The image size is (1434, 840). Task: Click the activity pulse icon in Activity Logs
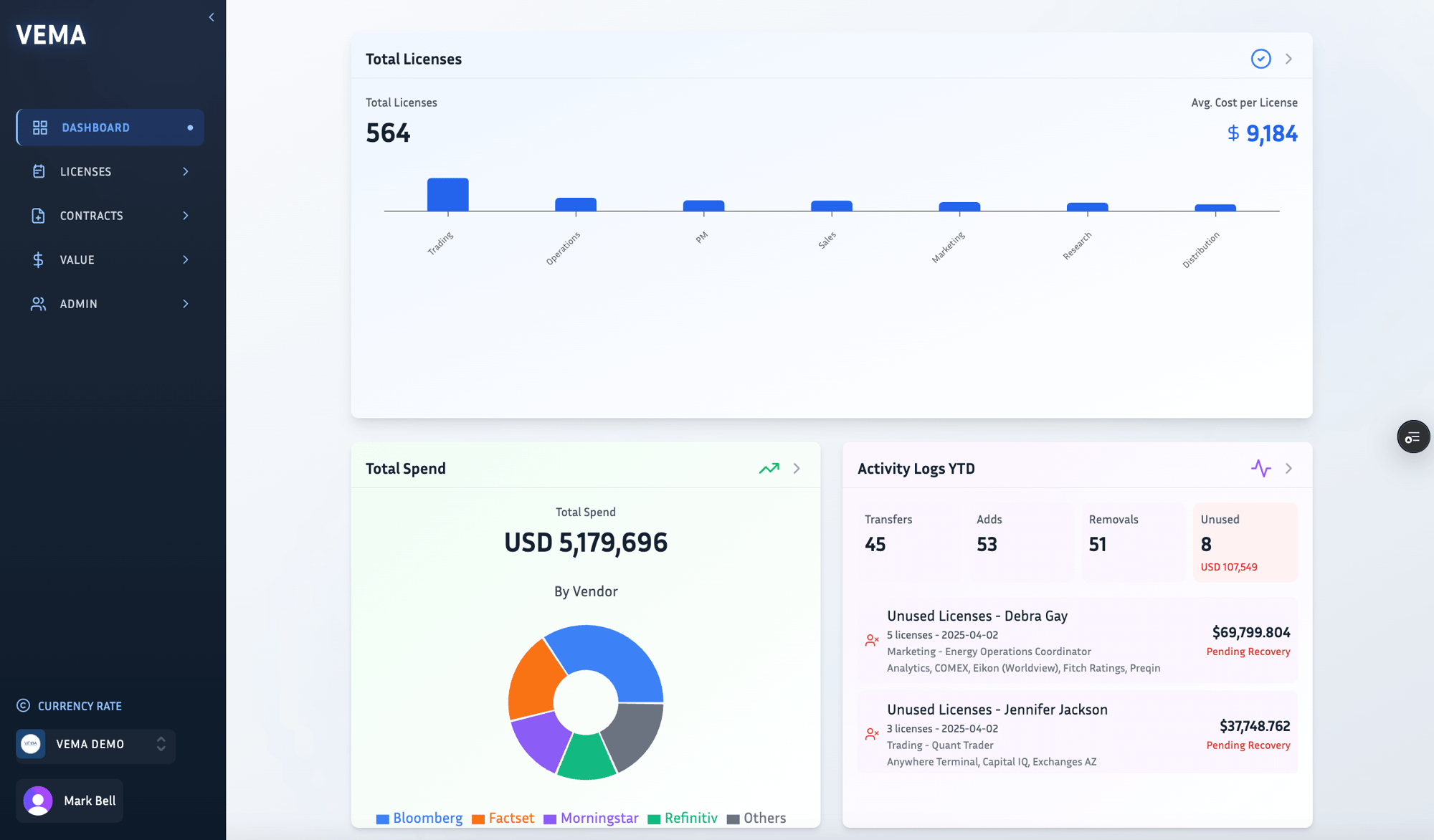[1260, 469]
